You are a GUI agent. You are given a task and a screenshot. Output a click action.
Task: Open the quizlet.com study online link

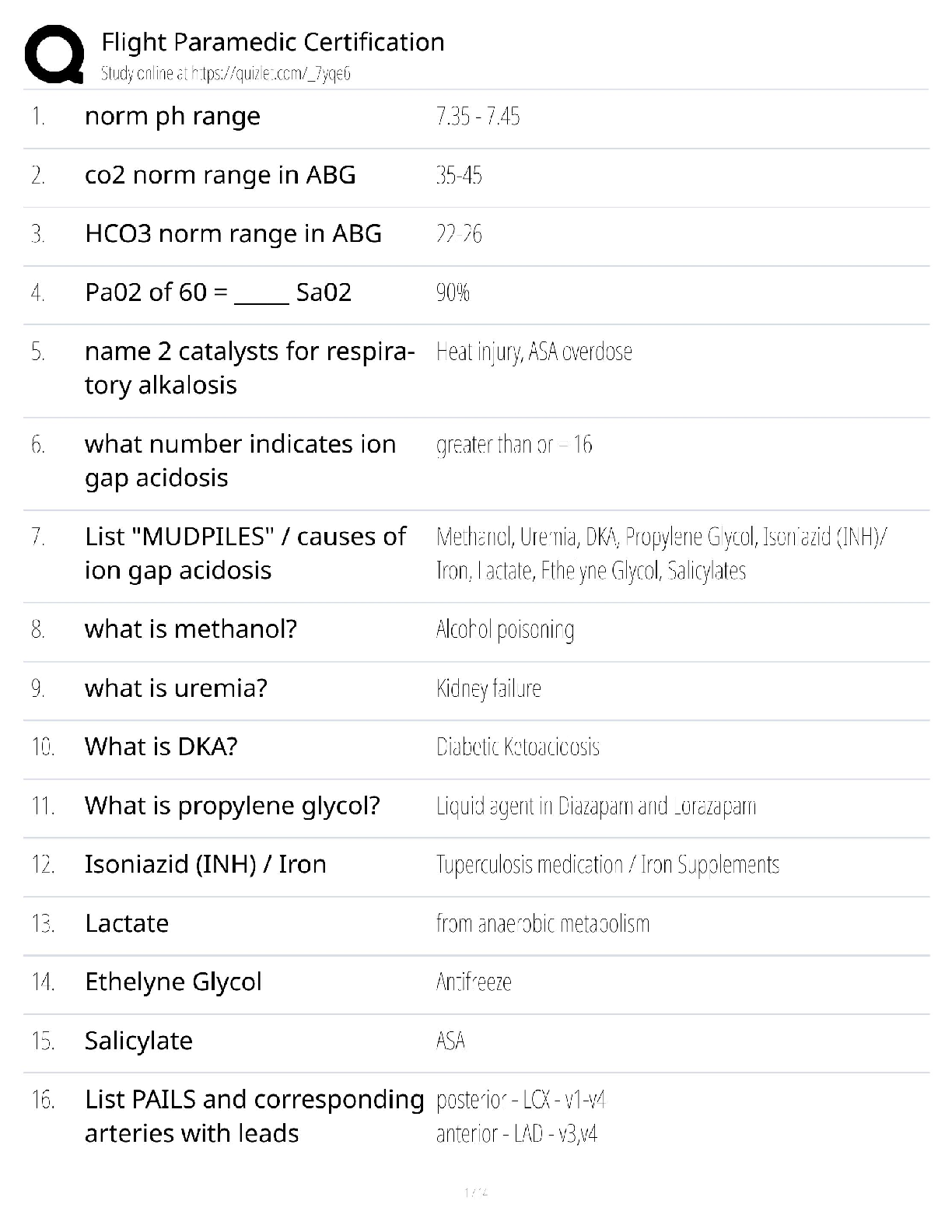click(226, 74)
